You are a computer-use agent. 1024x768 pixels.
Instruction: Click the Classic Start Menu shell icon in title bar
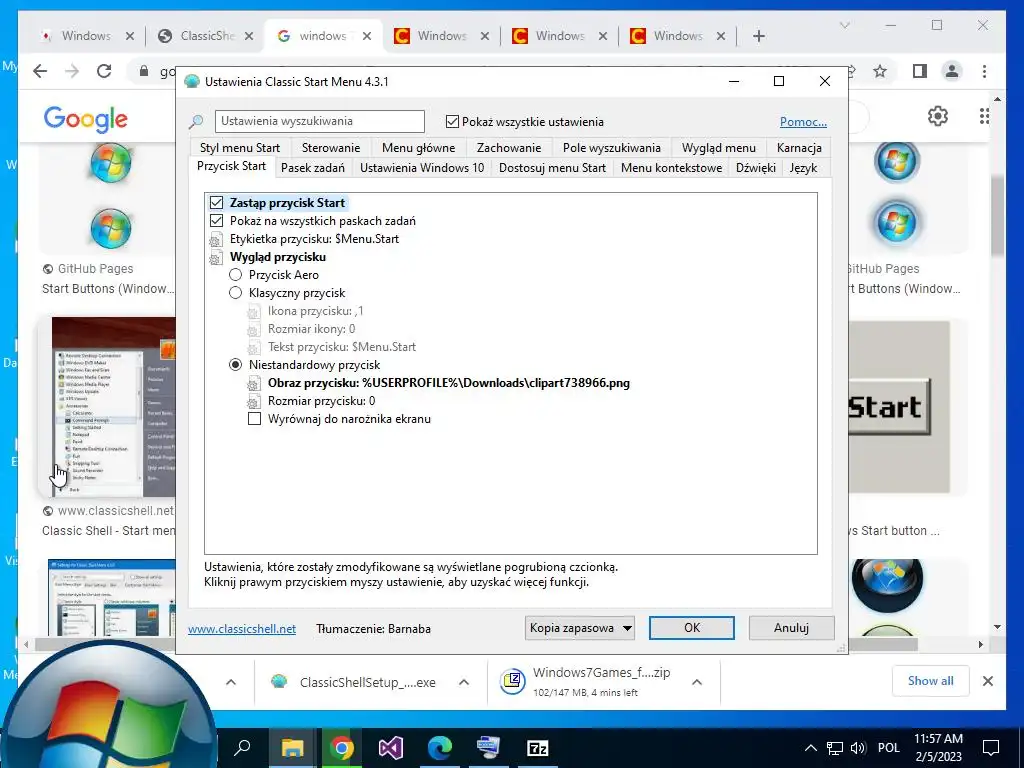tap(191, 82)
